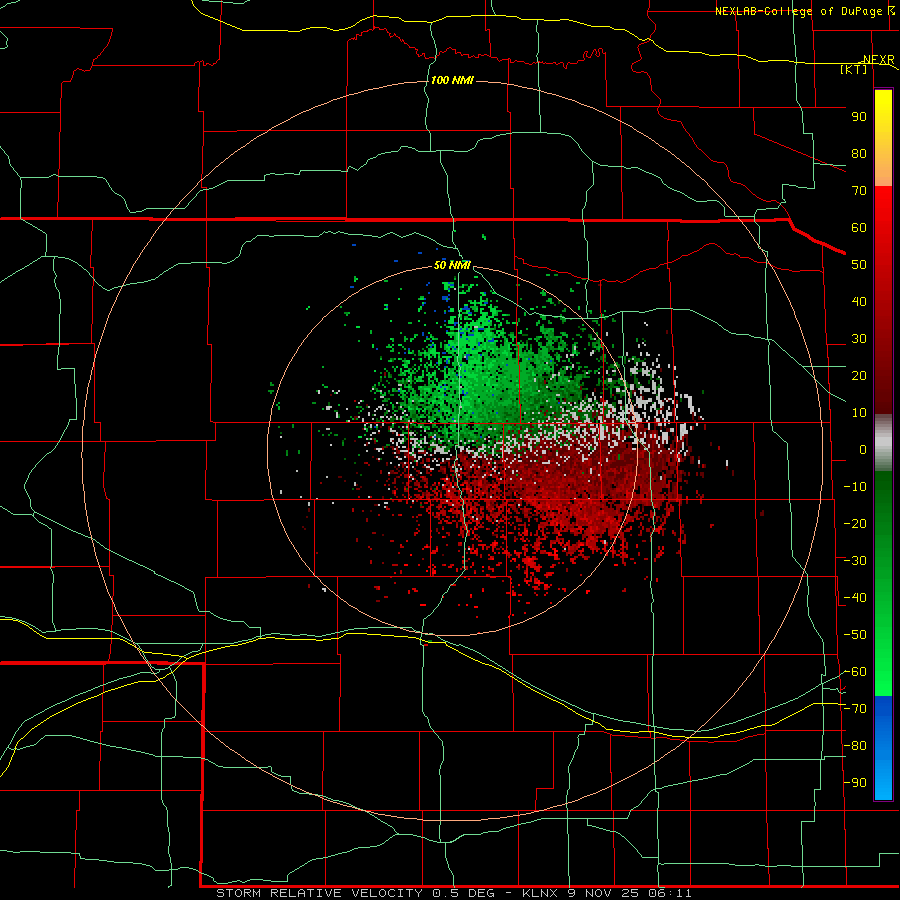Click the 0 value on the velocity scale
Image resolution: width=900 pixels, height=900 pixels.
[863, 450]
